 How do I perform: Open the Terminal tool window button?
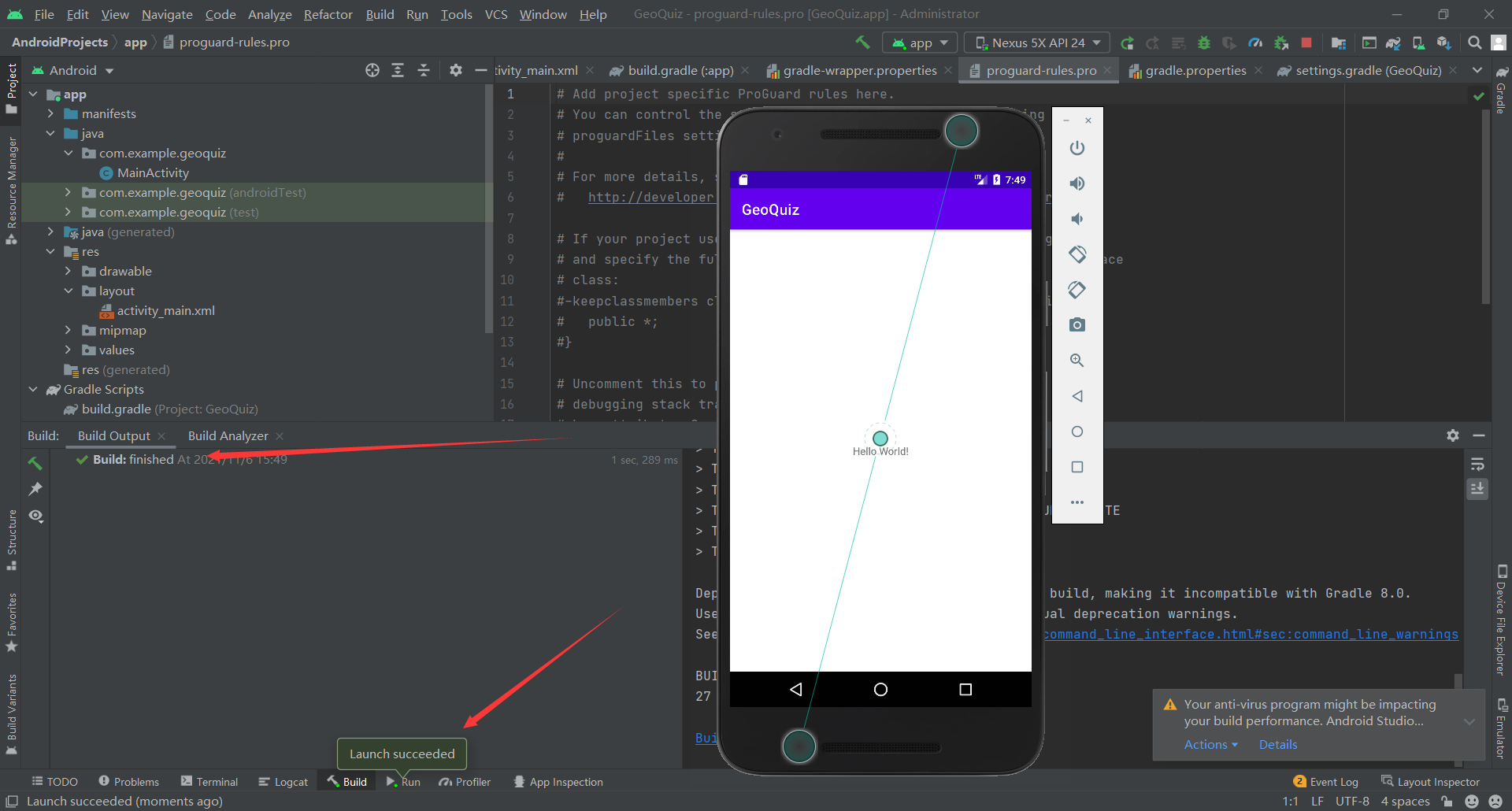[209, 782]
